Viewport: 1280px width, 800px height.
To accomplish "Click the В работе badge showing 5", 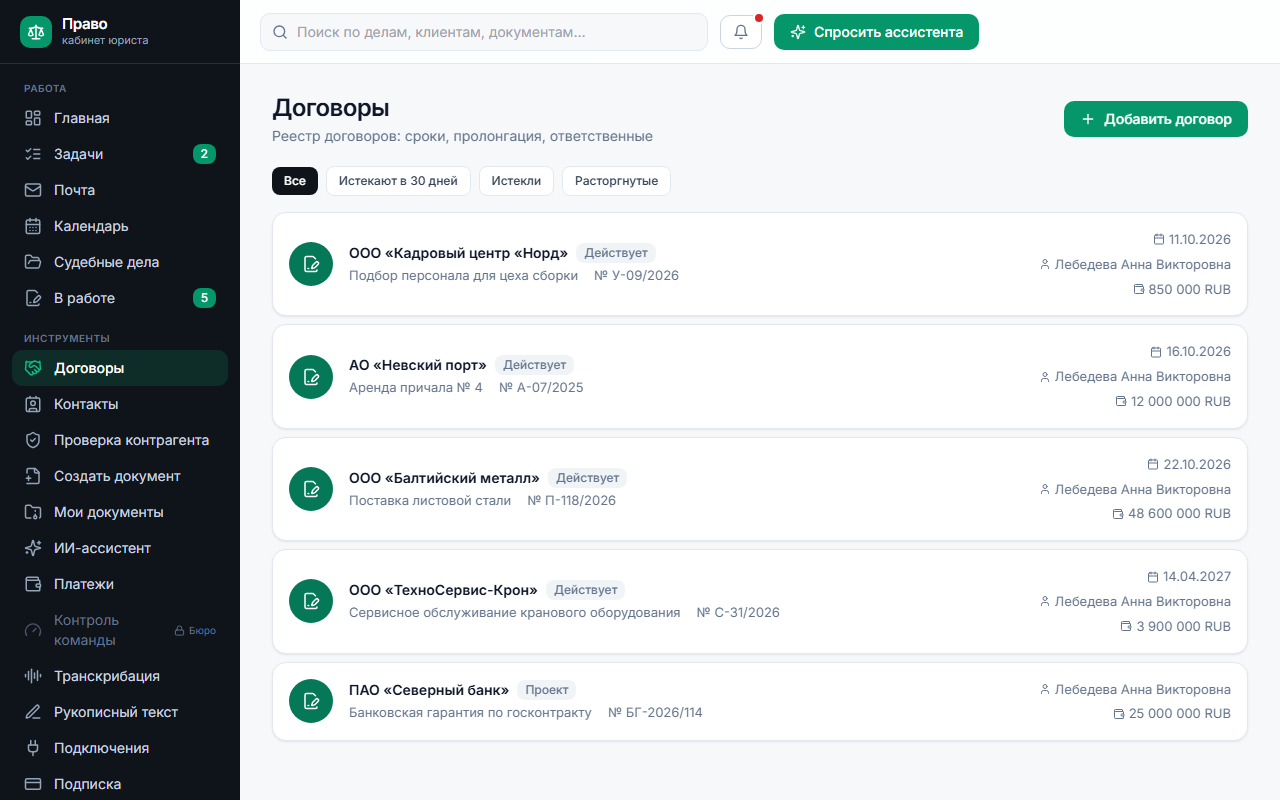I will (204, 298).
